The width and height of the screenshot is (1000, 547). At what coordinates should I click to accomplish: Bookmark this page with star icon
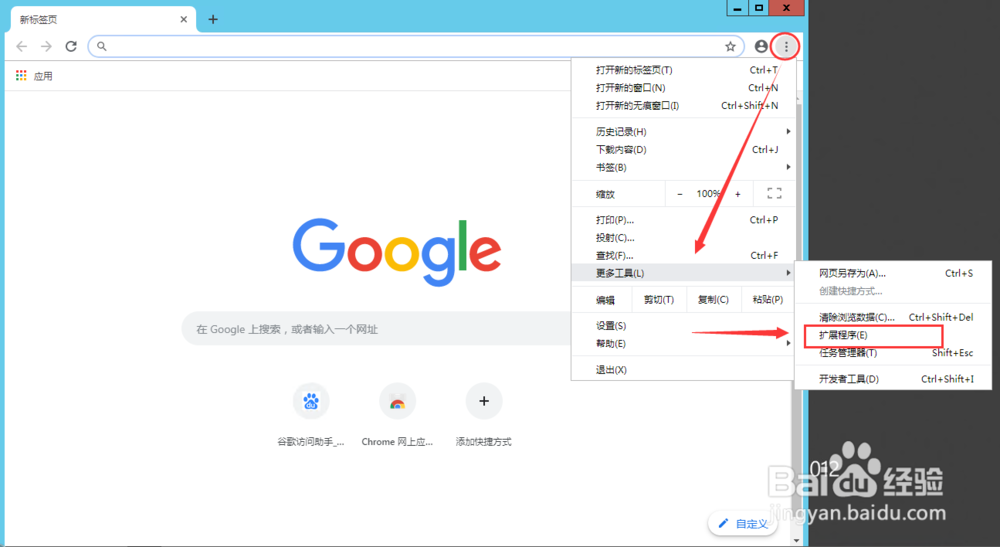730,47
